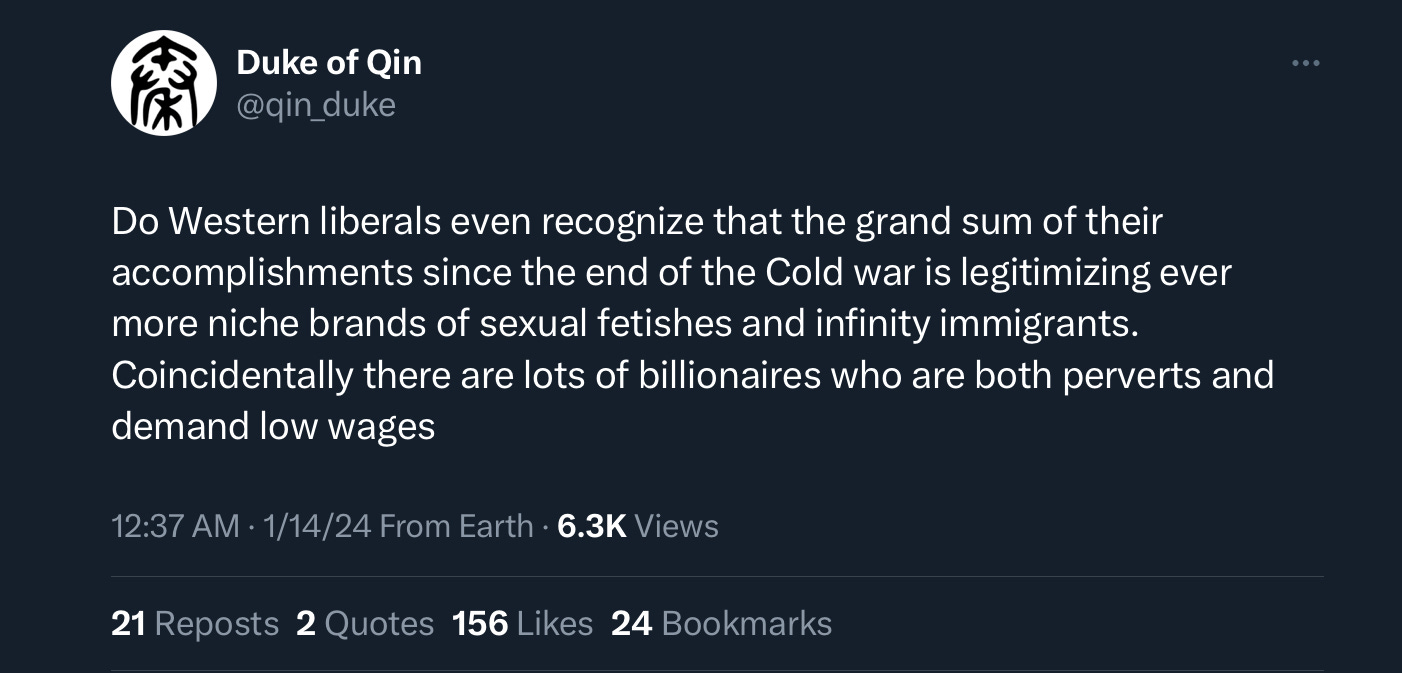Open the @qin_duke handle link
This screenshot has height=673, width=1402.
point(316,104)
